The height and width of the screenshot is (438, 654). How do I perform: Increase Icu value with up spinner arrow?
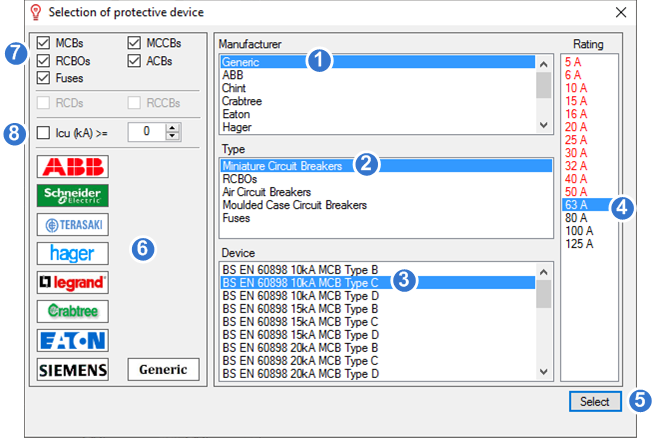tap(172, 128)
